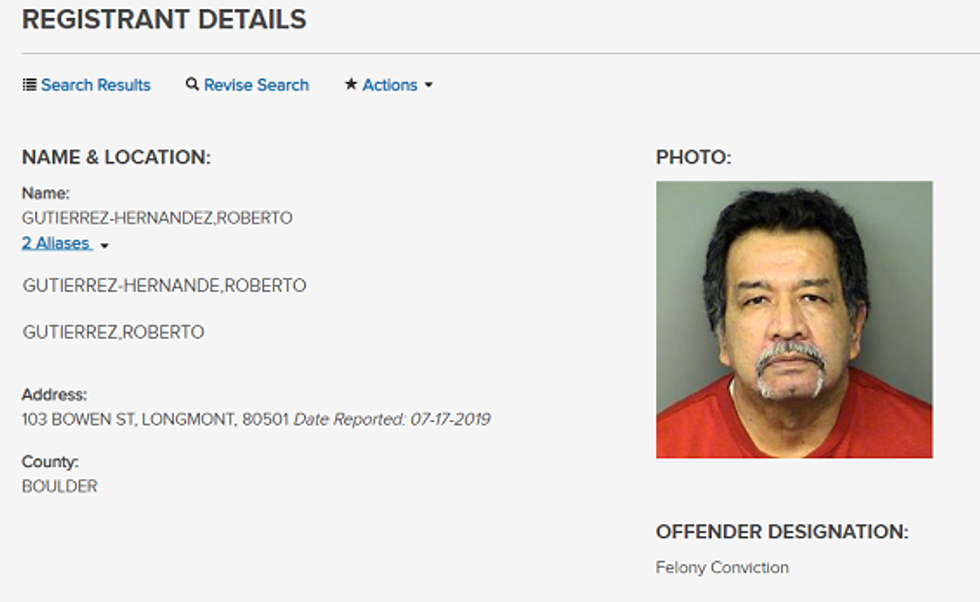Click the registrant photo thumbnail
Screen dimensions: 980x602
point(794,319)
